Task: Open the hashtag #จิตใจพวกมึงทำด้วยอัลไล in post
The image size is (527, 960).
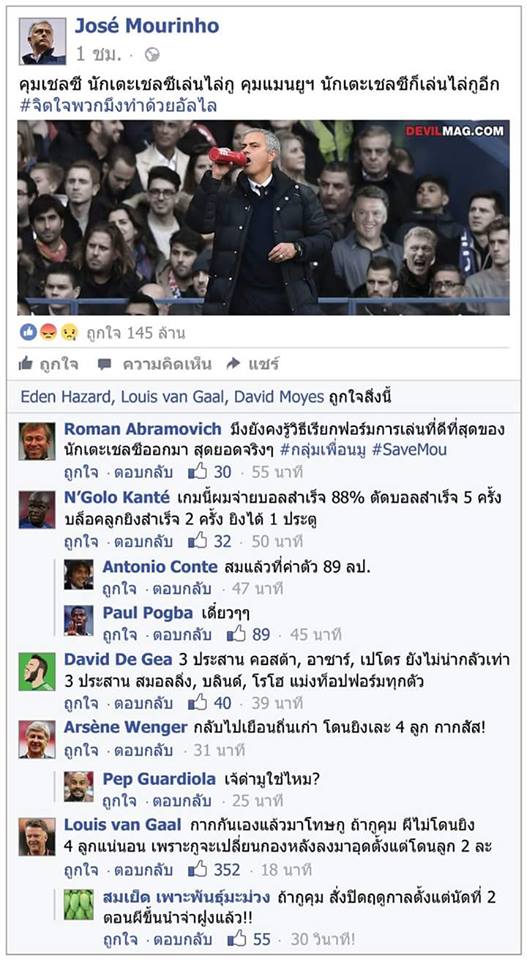Action: click(x=118, y=106)
